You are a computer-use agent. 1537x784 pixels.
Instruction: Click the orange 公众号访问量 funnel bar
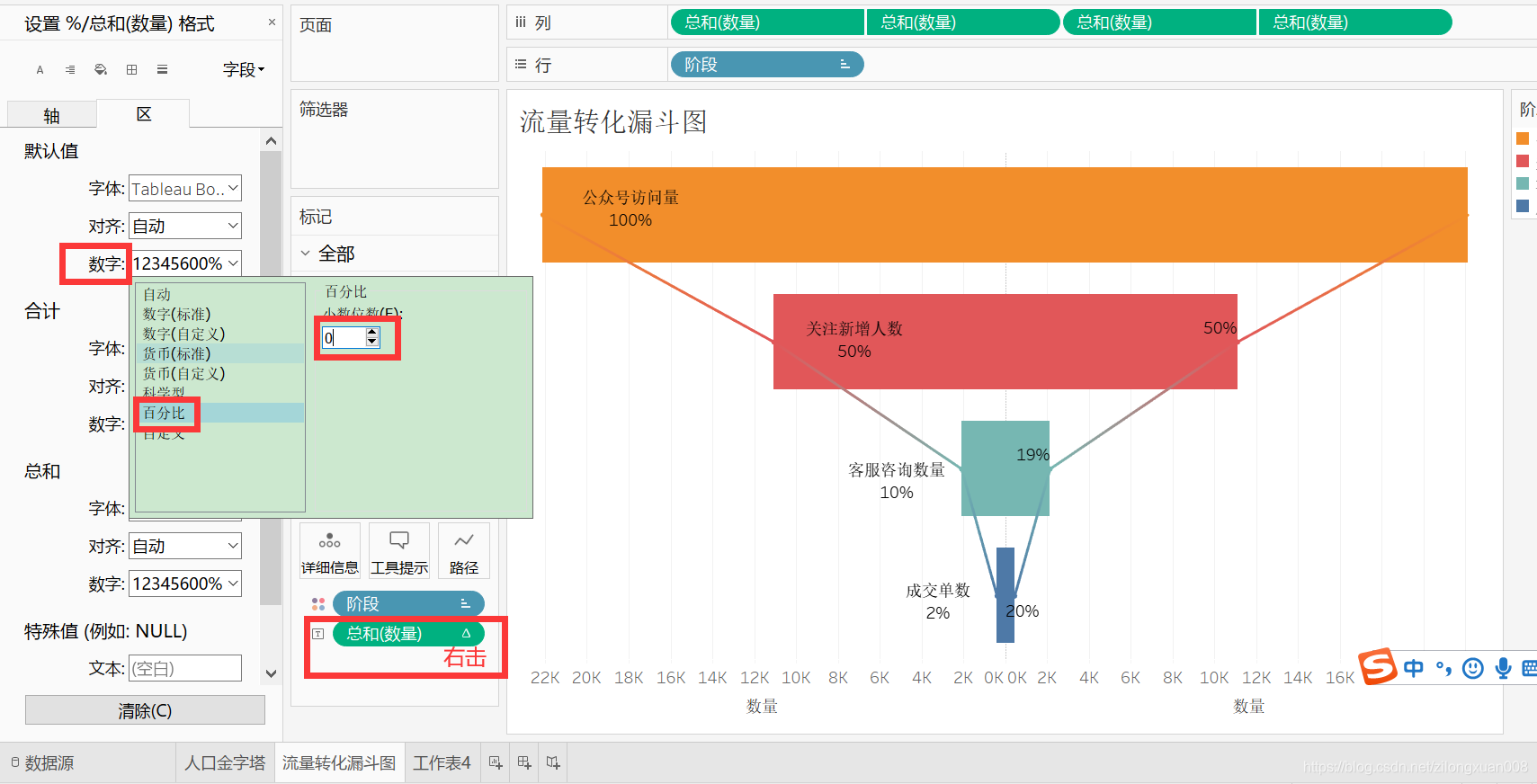[x=1005, y=215]
